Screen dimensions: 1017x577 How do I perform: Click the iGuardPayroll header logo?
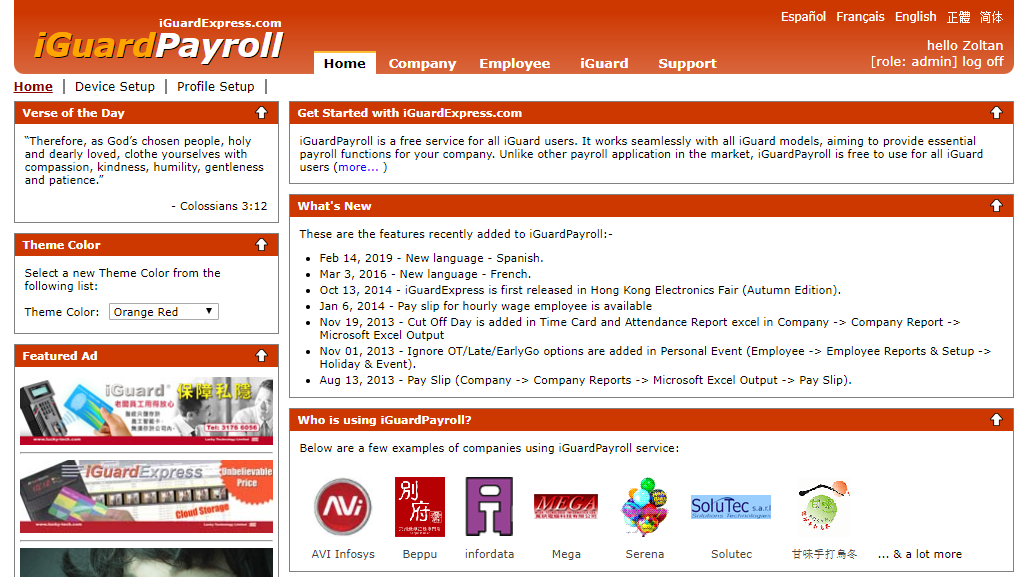pyautogui.click(x=159, y=45)
